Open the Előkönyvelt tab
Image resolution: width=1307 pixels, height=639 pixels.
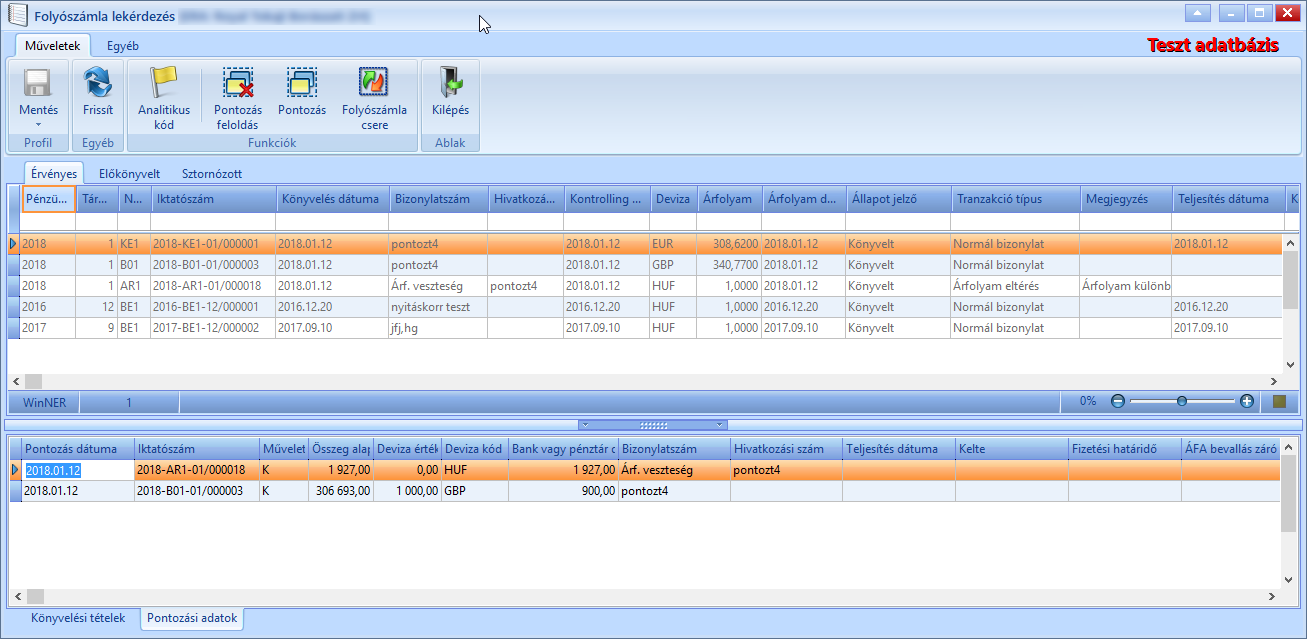coord(130,174)
